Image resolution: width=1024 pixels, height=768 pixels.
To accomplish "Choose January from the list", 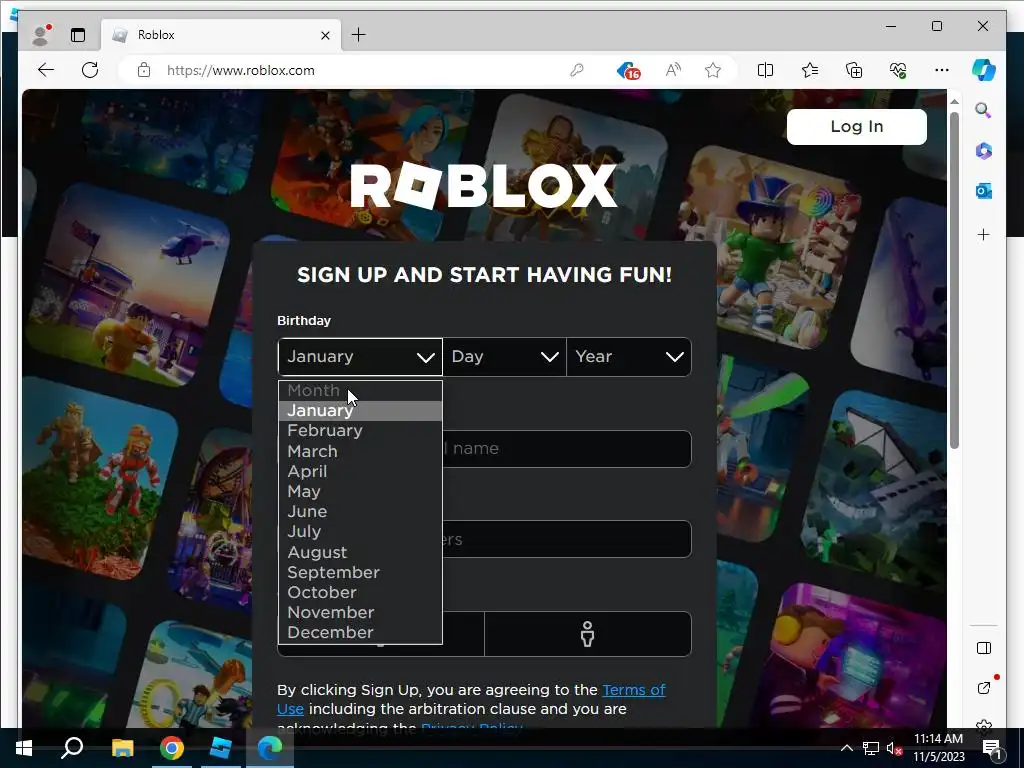I will point(360,411).
